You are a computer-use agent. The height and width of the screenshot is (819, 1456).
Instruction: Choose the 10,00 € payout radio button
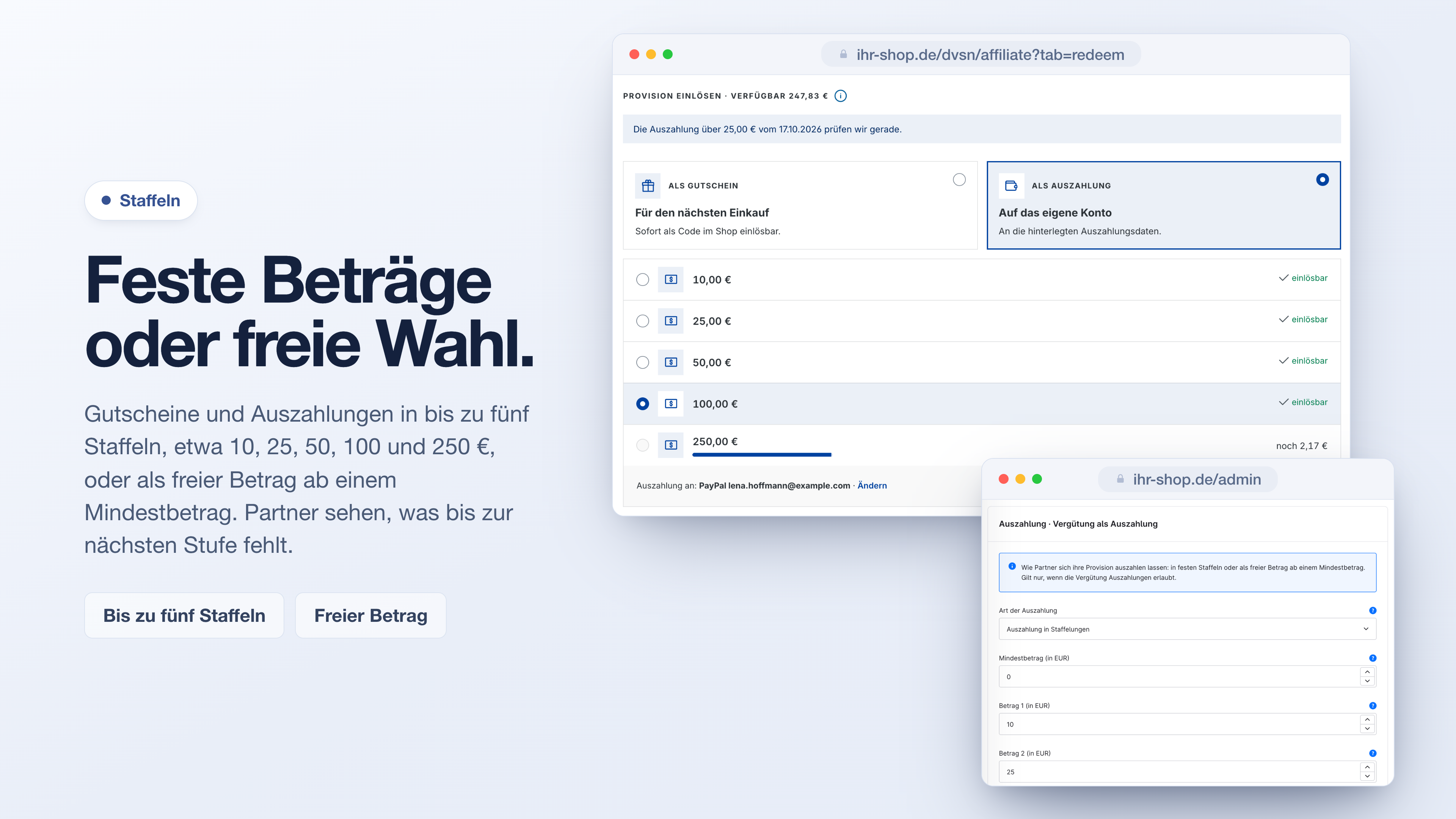click(643, 280)
